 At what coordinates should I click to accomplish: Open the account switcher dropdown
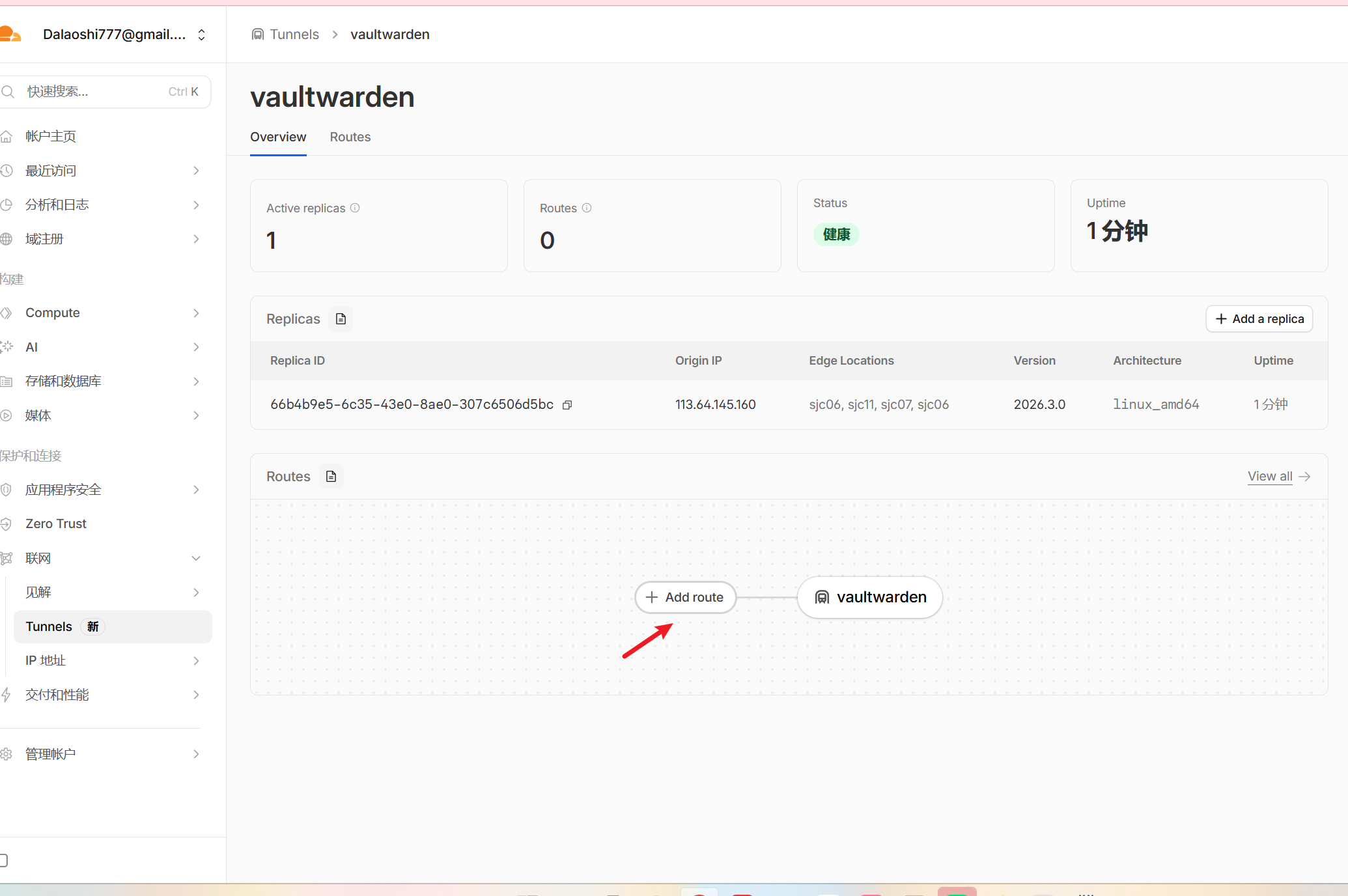tap(201, 35)
